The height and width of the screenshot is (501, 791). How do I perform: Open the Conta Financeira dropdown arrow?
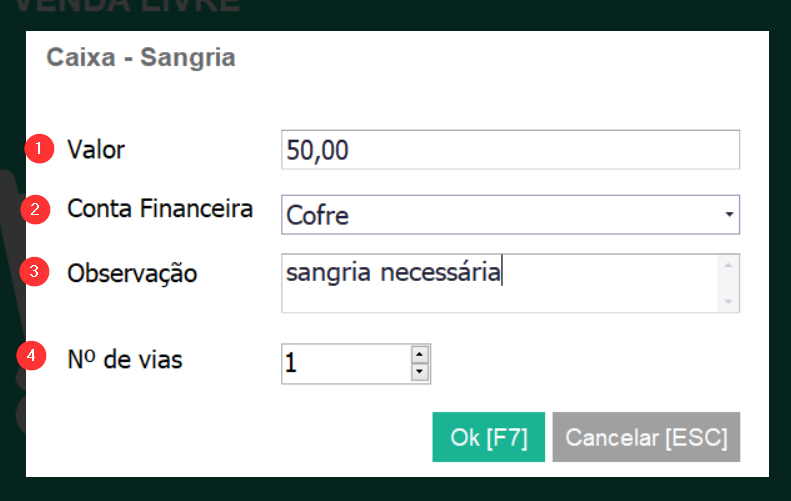click(x=729, y=215)
